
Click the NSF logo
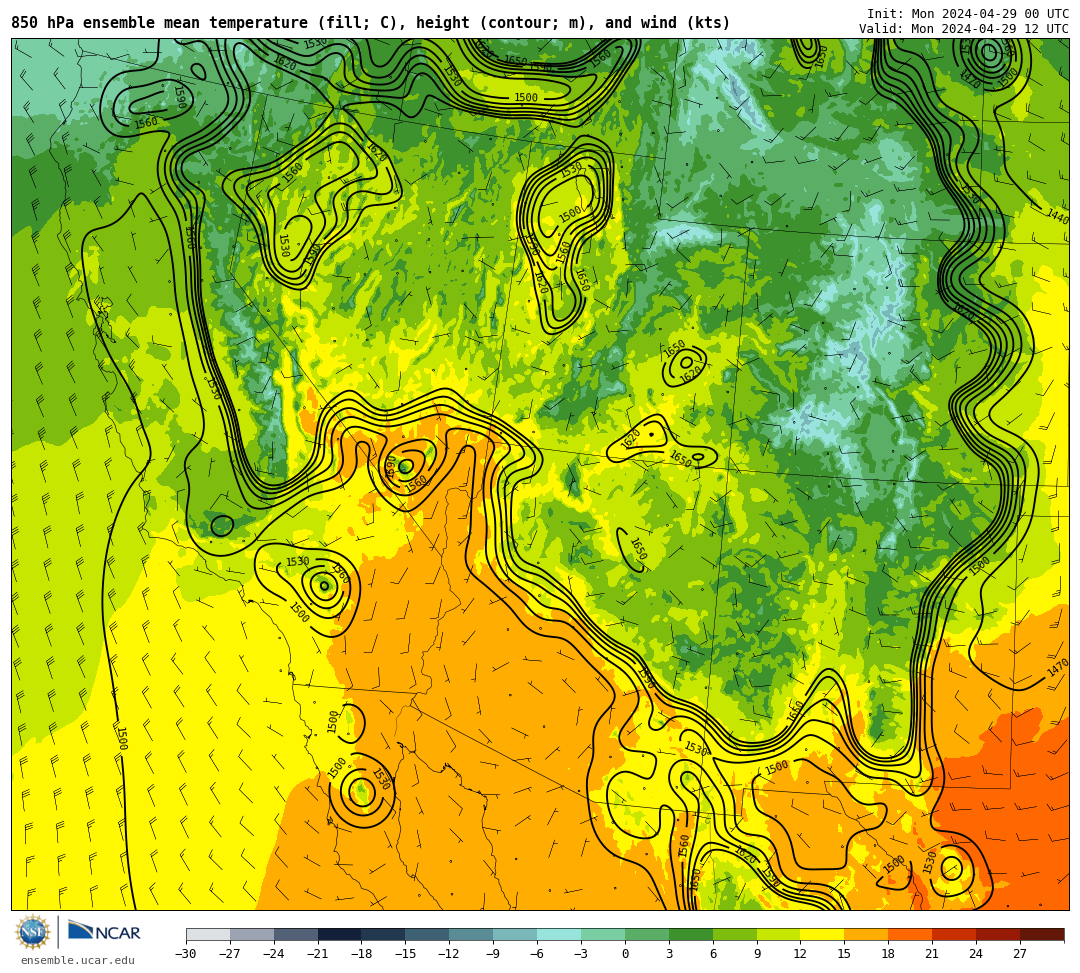click(x=33, y=933)
